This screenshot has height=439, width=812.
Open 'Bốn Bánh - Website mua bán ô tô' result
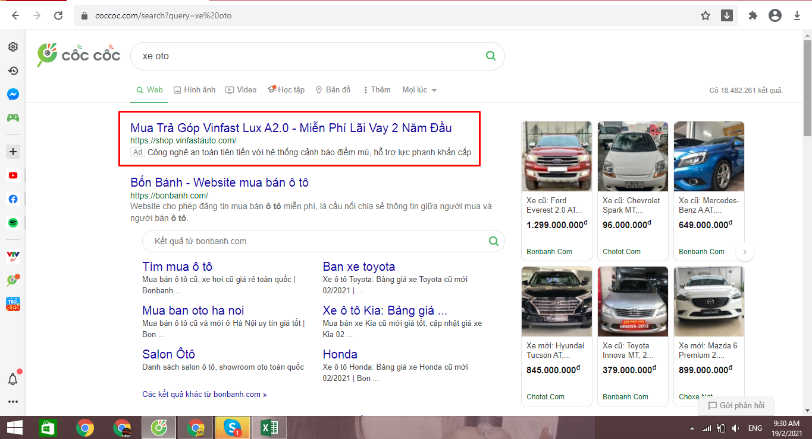click(219, 183)
